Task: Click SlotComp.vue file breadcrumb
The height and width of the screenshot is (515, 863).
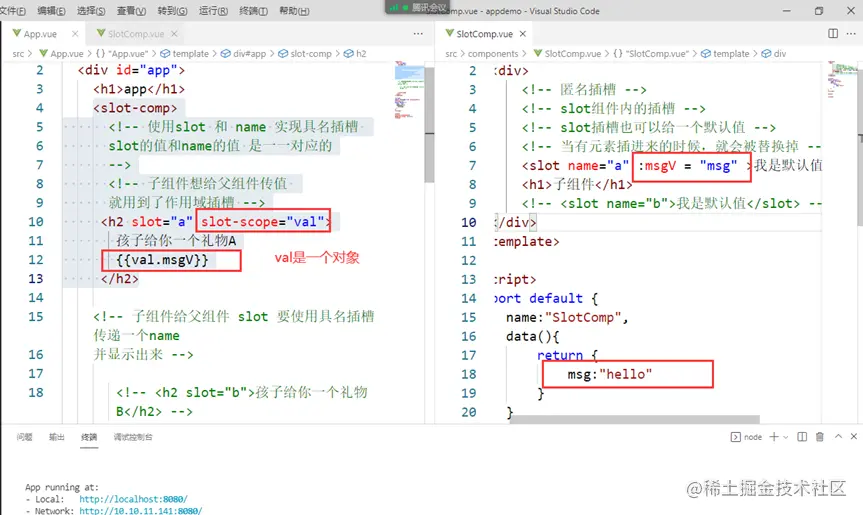Action: click(567, 54)
